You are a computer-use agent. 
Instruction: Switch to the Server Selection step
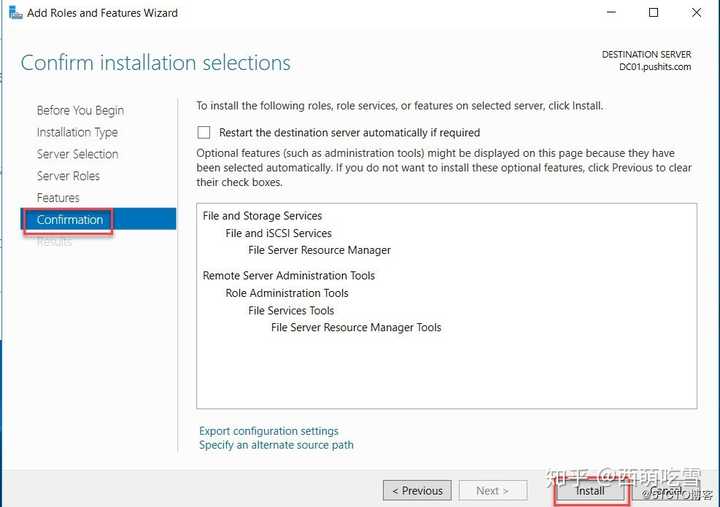click(78, 154)
